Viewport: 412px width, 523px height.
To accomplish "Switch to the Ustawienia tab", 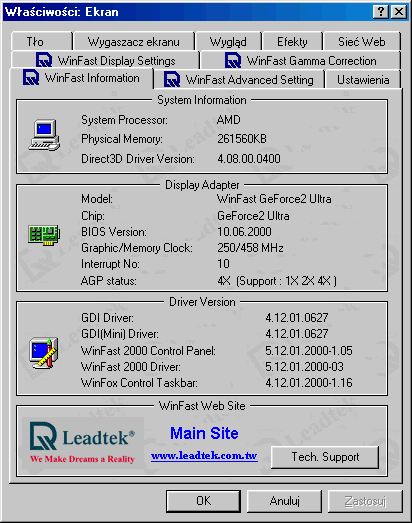I will tap(363, 79).
